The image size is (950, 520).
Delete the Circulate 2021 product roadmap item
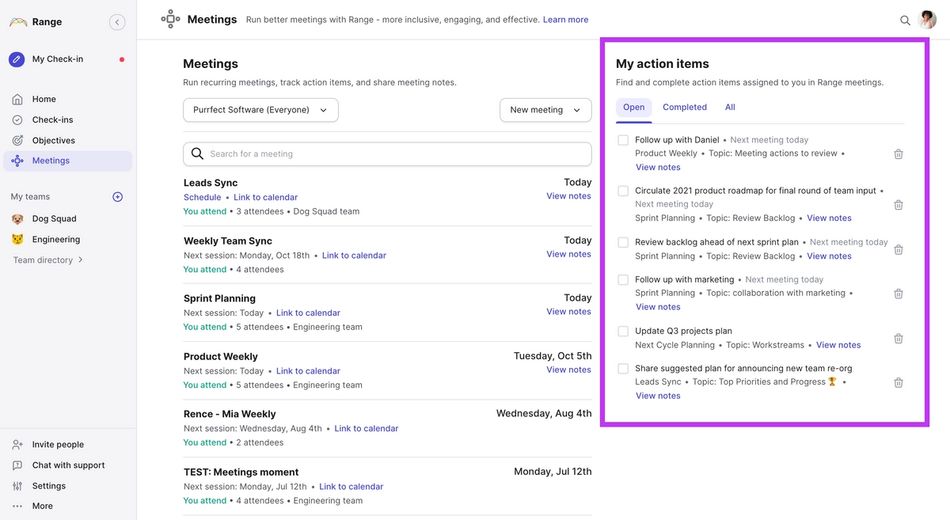899,205
